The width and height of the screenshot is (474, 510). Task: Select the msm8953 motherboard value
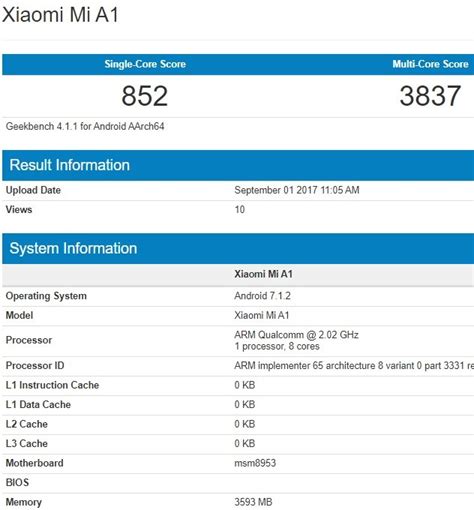tap(255, 463)
